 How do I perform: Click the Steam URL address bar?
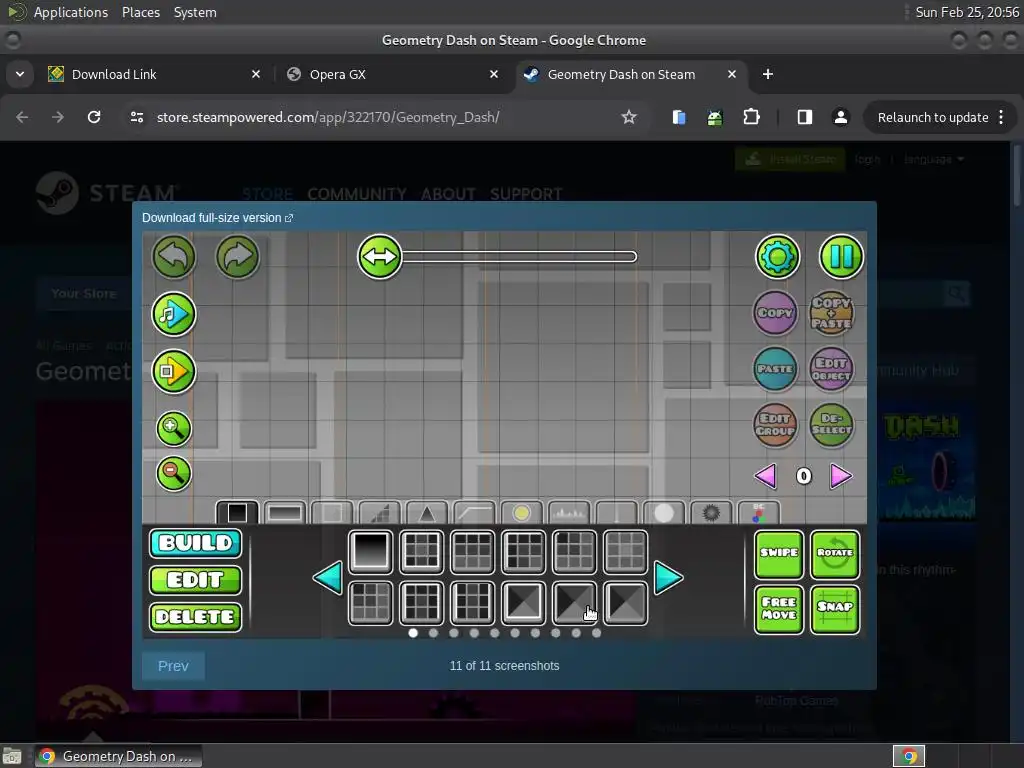[x=328, y=118]
